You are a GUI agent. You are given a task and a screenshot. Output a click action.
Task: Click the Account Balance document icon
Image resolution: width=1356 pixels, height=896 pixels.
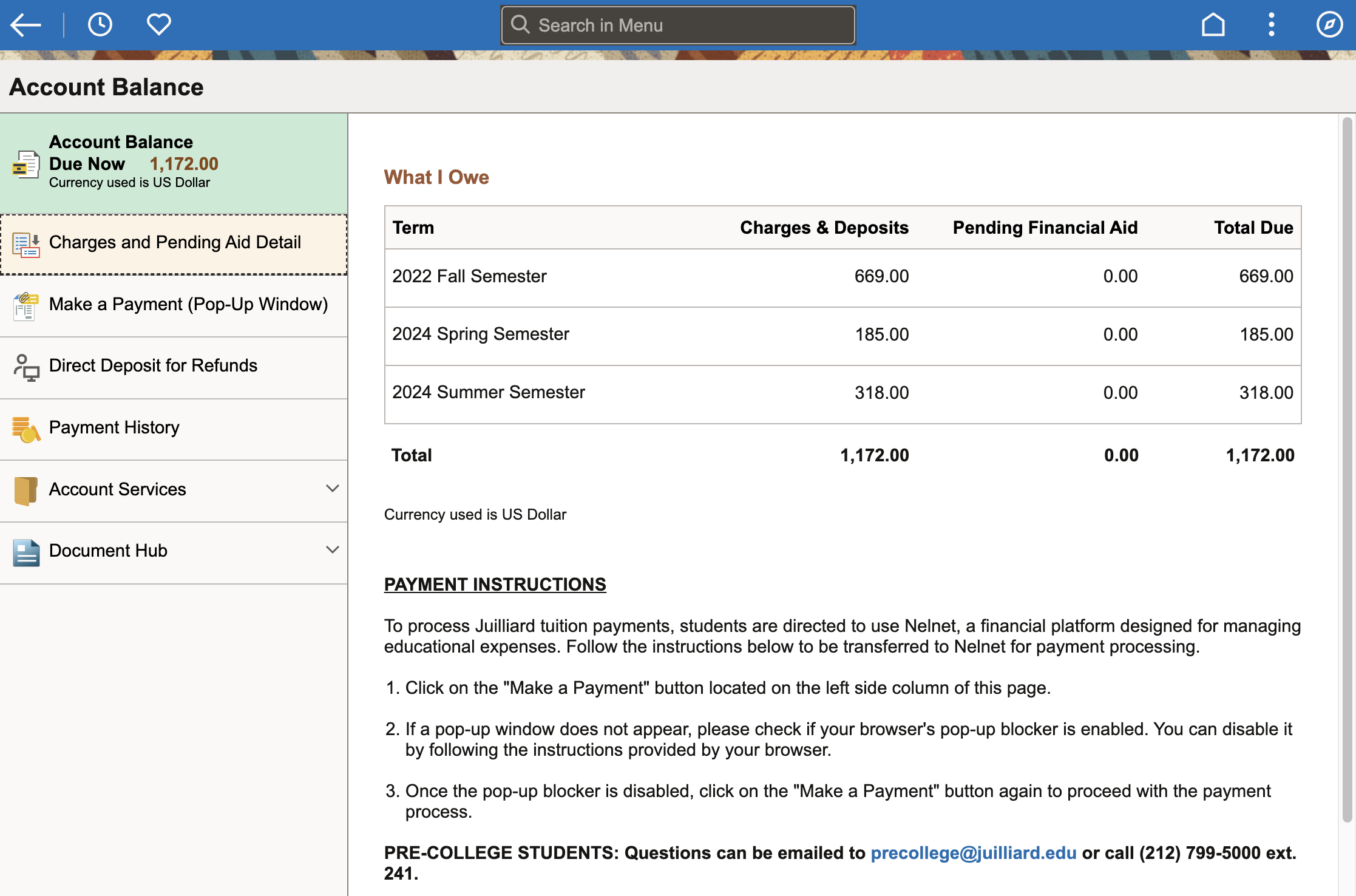click(26, 165)
